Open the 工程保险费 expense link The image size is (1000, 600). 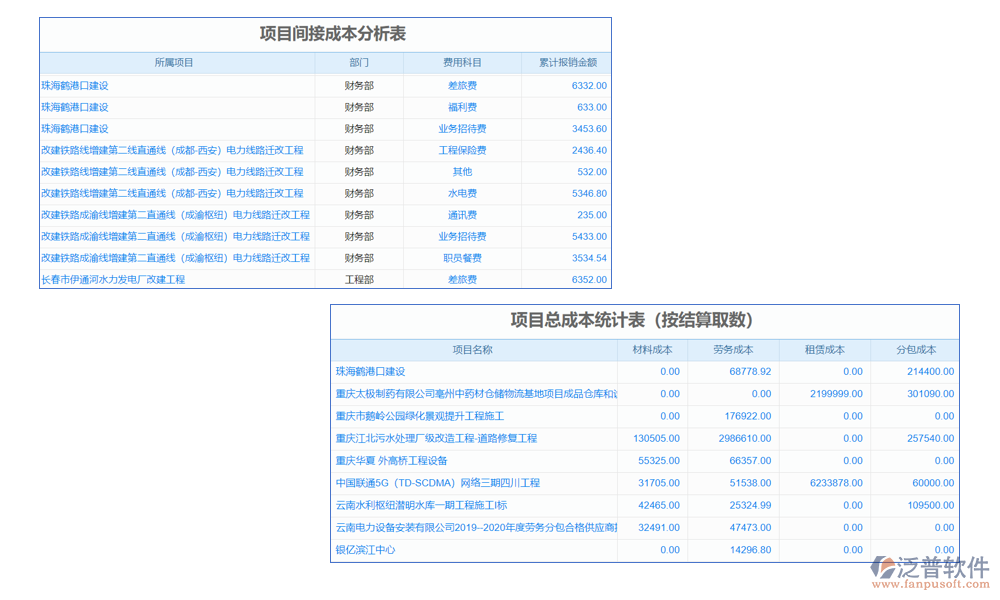click(462, 150)
